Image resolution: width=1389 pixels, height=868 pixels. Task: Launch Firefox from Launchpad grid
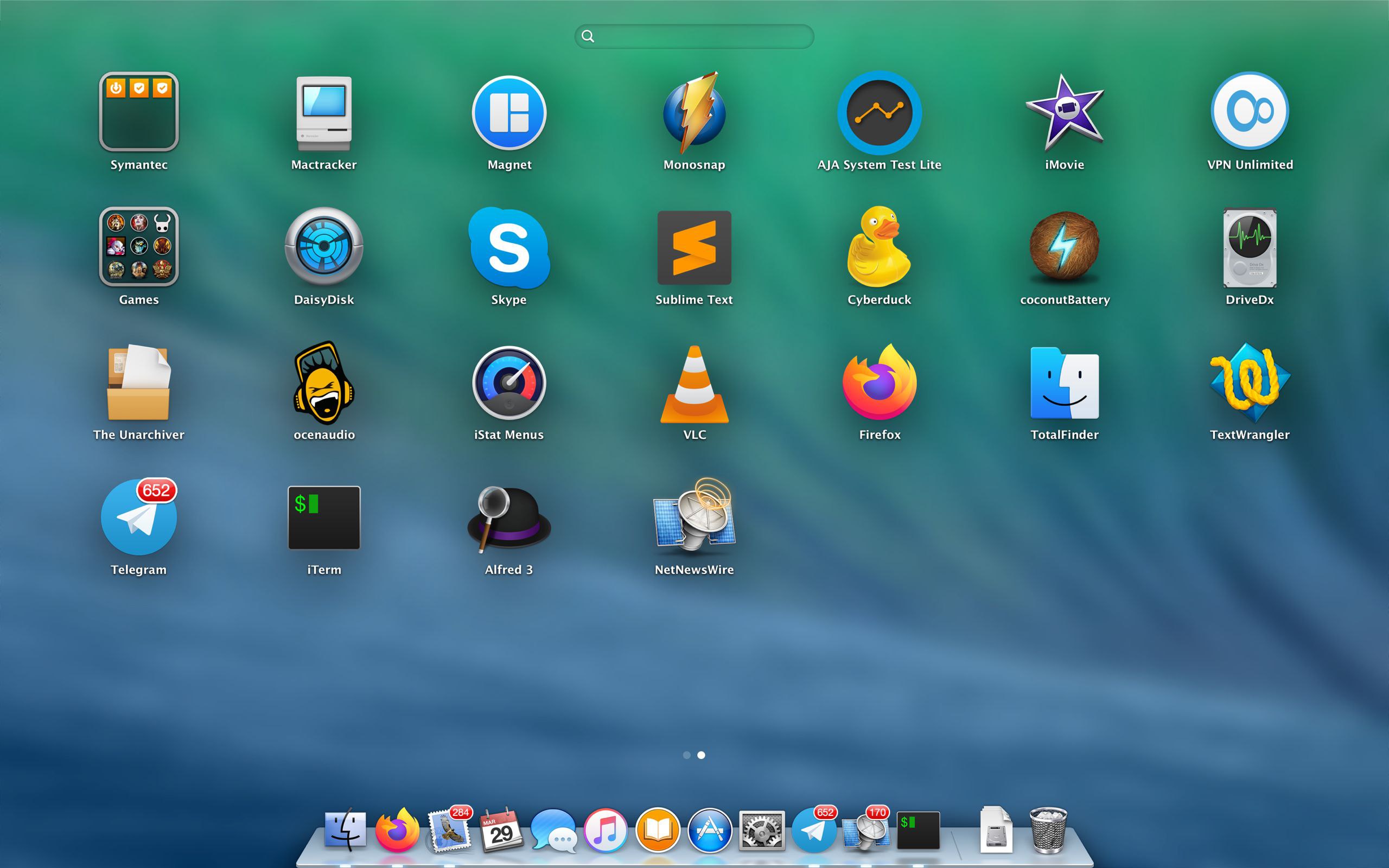click(880, 382)
